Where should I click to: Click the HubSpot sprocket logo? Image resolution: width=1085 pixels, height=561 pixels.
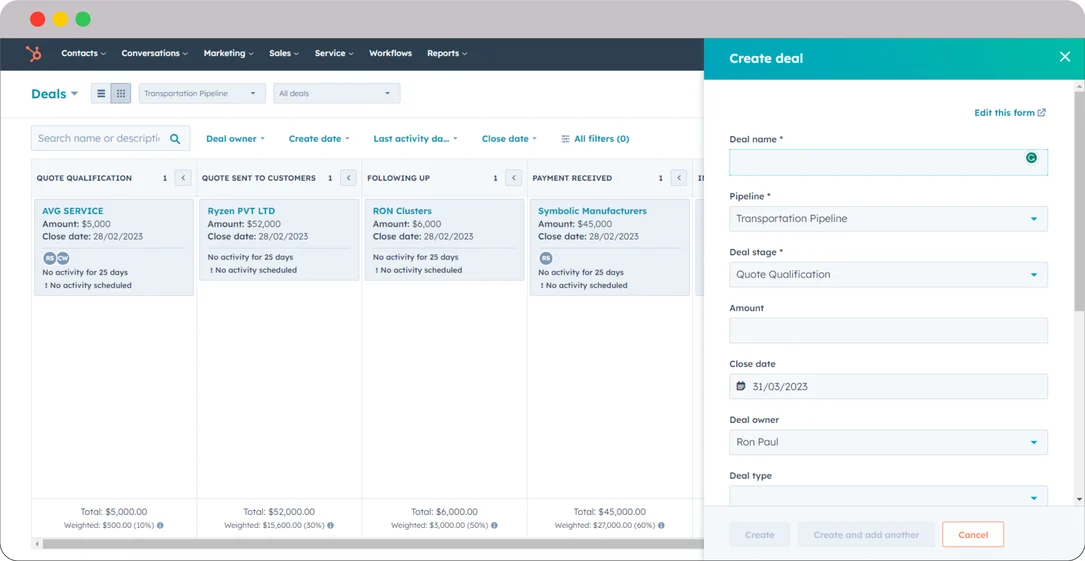click(x=33, y=54)
